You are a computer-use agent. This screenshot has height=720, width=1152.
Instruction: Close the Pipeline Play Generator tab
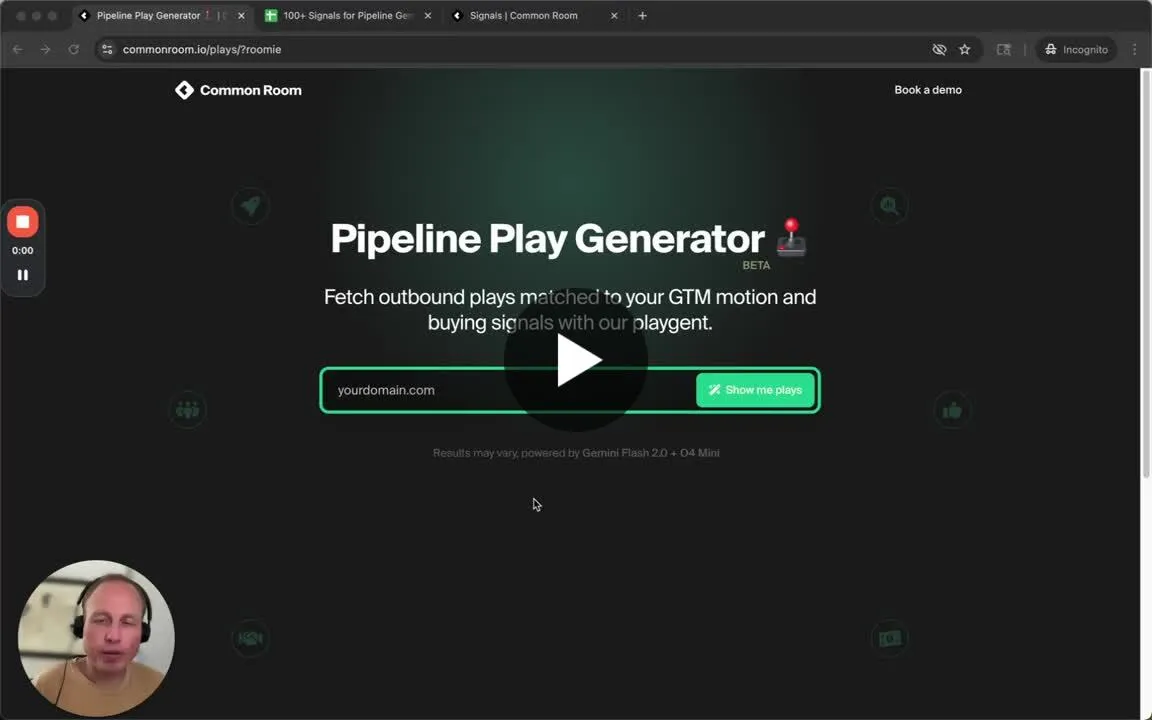pyautogui.click(x=241, y=15)
